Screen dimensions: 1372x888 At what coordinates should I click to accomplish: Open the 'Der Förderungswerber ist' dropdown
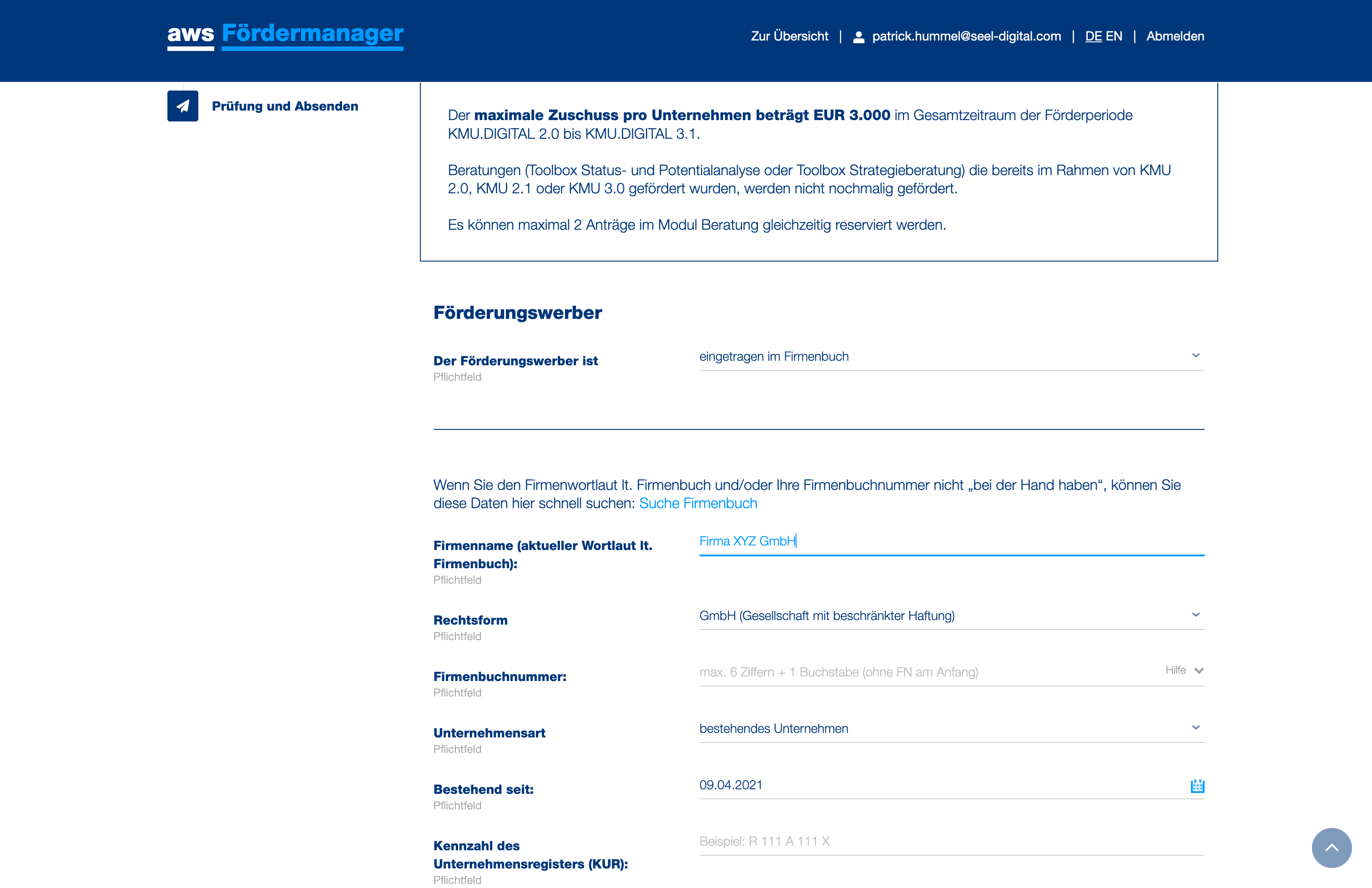952,356
